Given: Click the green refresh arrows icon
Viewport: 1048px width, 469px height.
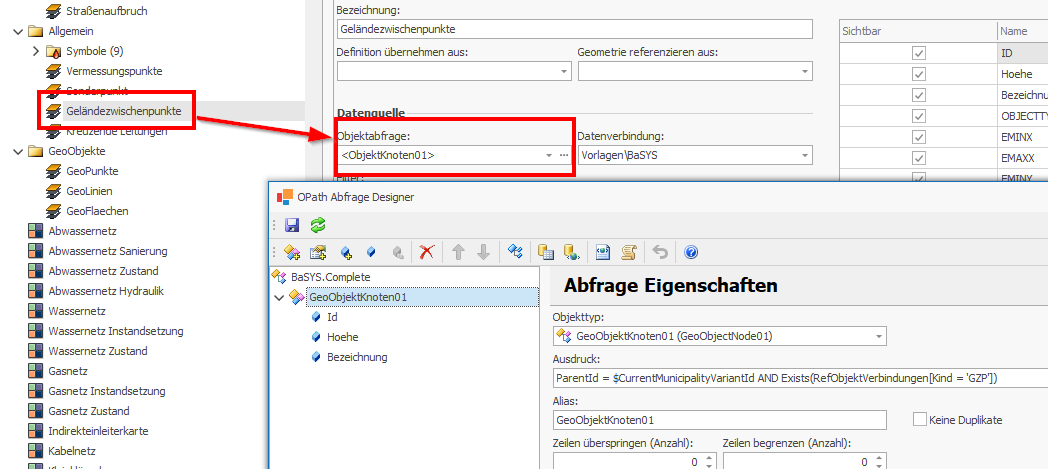Looking at the screenshot, I should 318,225.
